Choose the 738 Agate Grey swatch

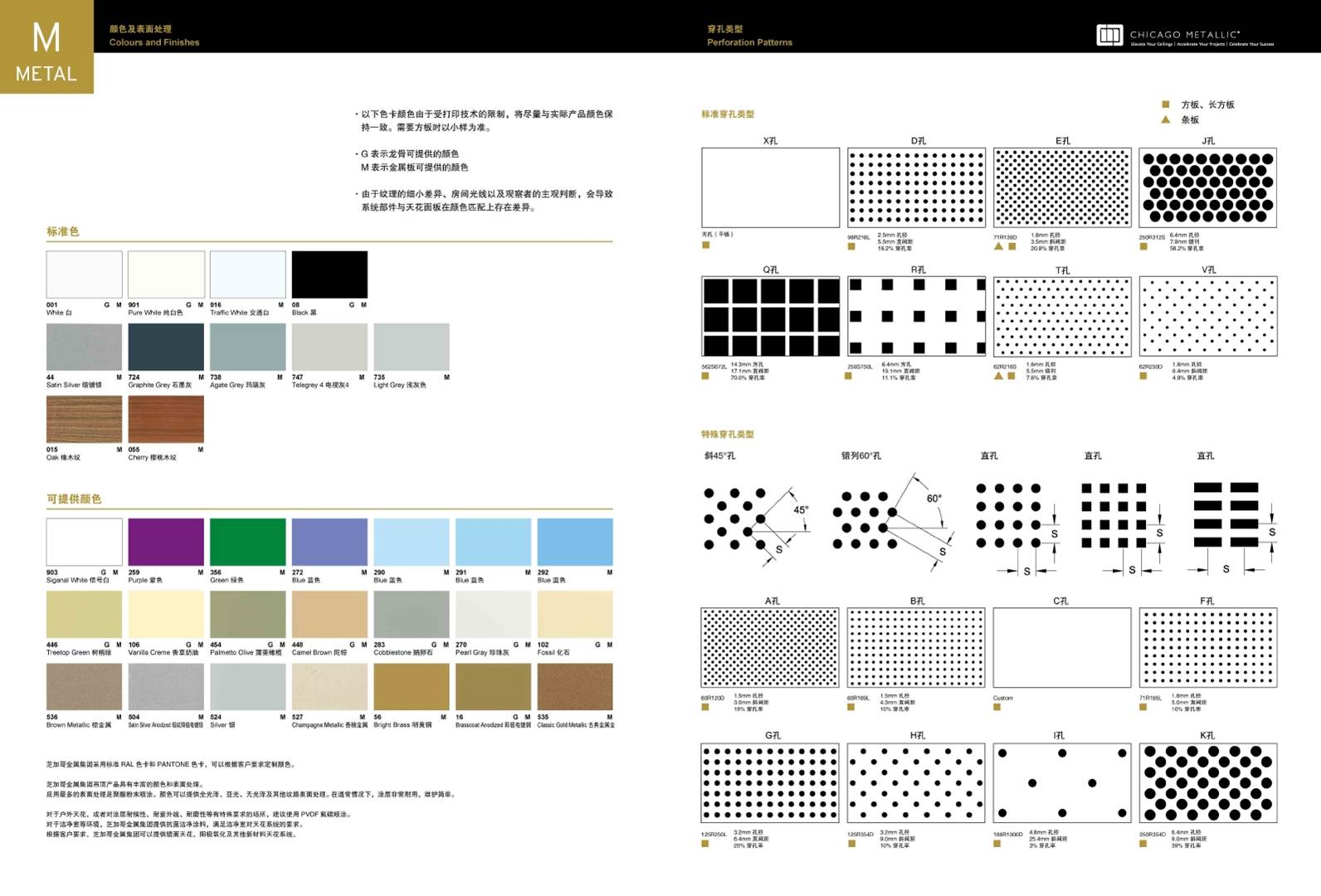(x=247, y=347)
